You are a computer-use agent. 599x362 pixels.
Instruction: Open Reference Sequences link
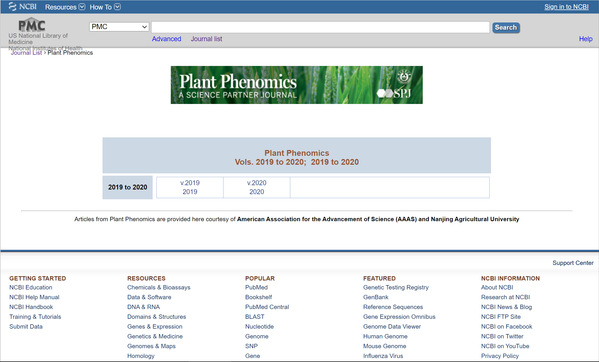[x=393, y=307]
